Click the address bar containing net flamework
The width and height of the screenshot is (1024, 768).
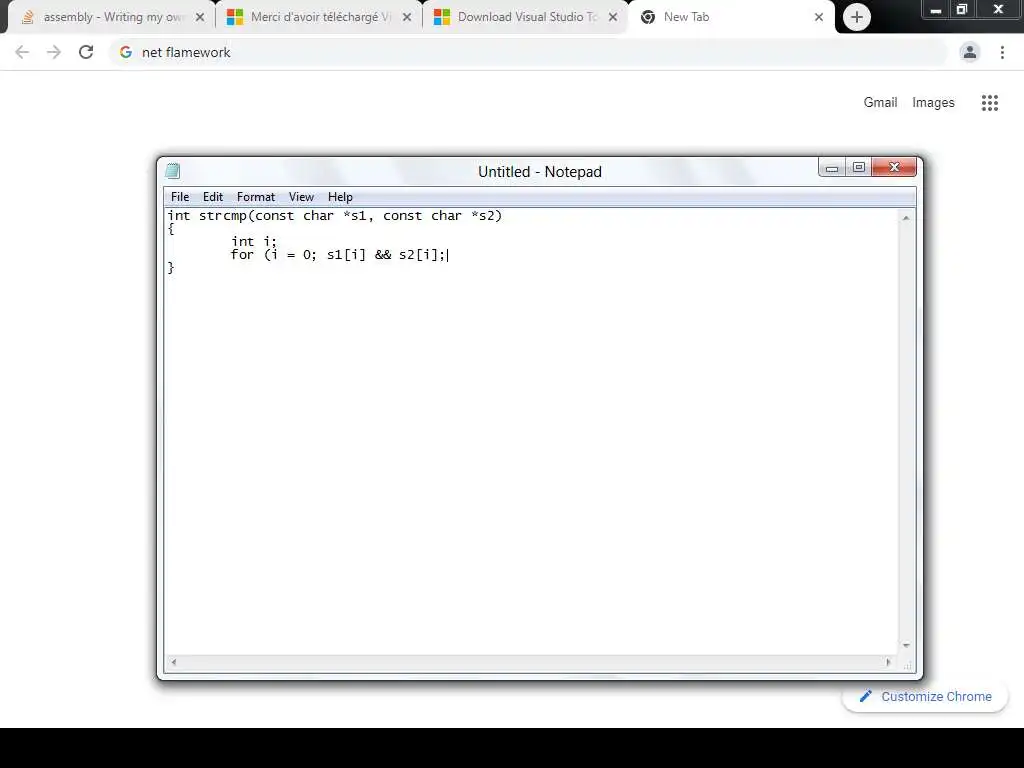point(528,52)
